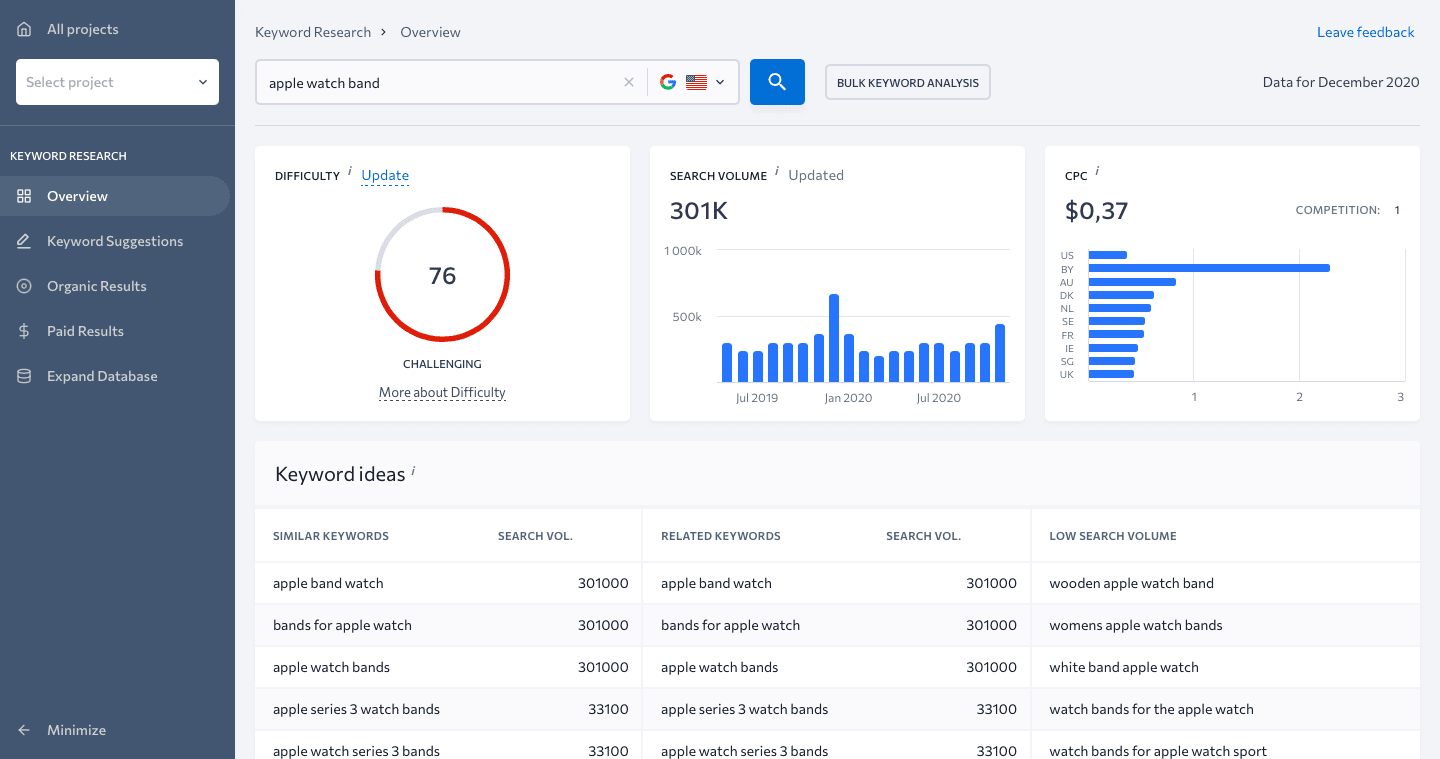
Task: Click the home icon beside All projects
Action: tap(24, 29)
